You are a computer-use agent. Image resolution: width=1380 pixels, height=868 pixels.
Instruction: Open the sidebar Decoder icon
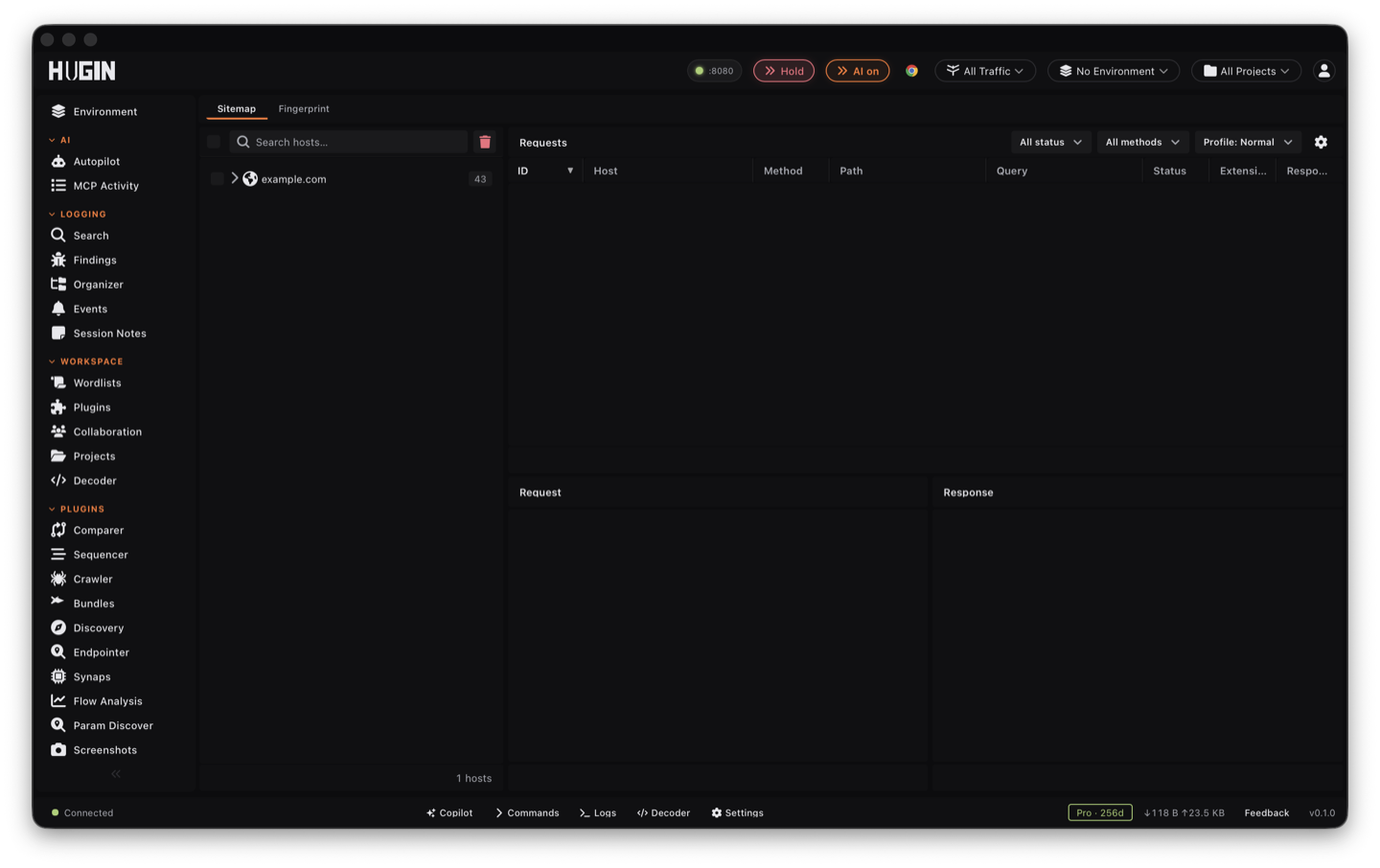pyautogui.click(x=58, y=480)
